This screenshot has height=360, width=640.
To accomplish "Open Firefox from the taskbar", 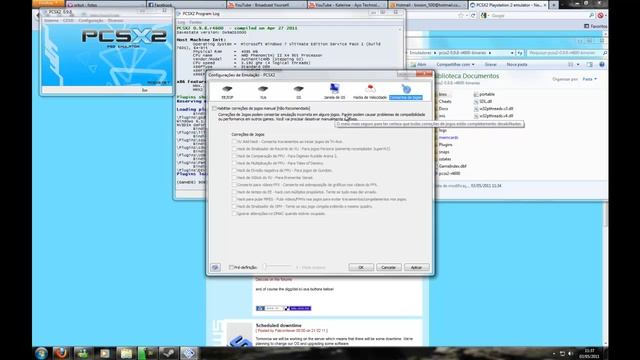I will coord(61,353).
